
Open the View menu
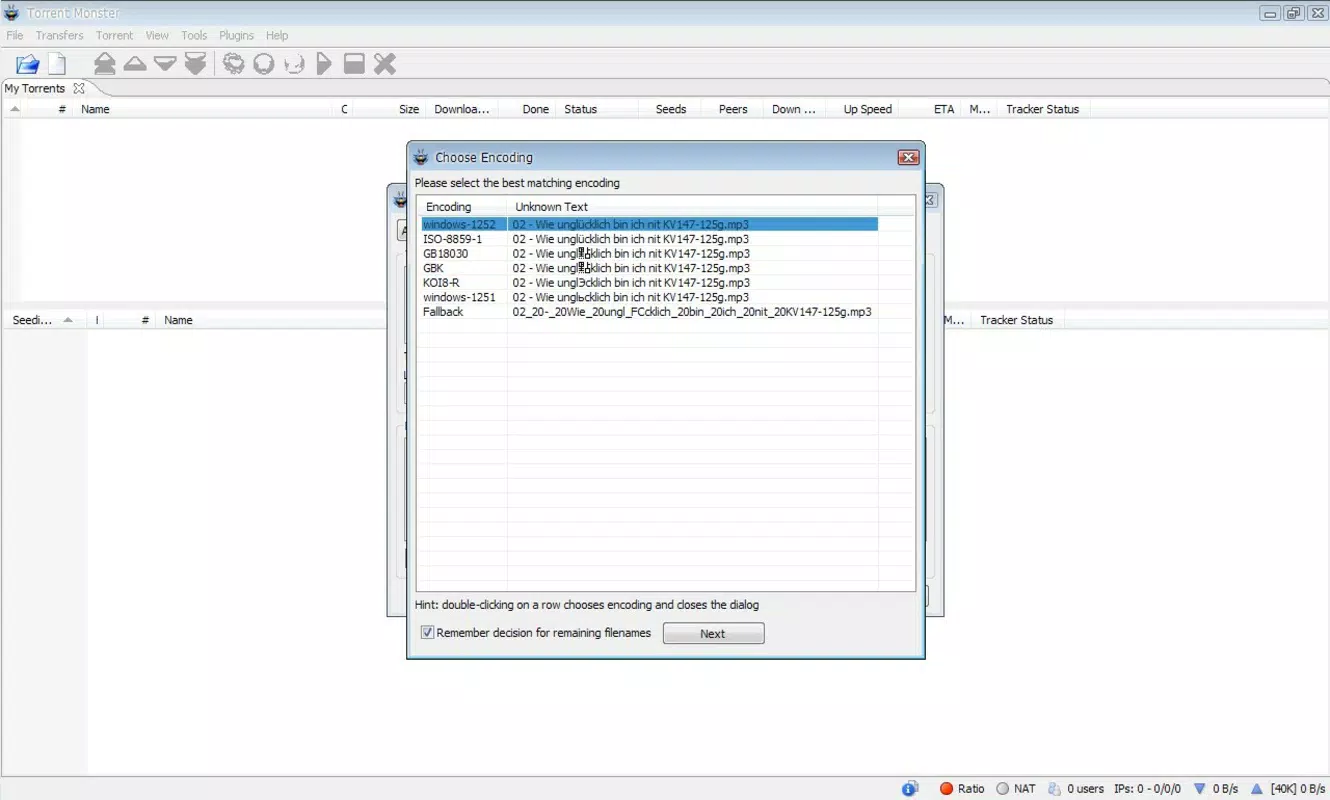tap(157, 35)
